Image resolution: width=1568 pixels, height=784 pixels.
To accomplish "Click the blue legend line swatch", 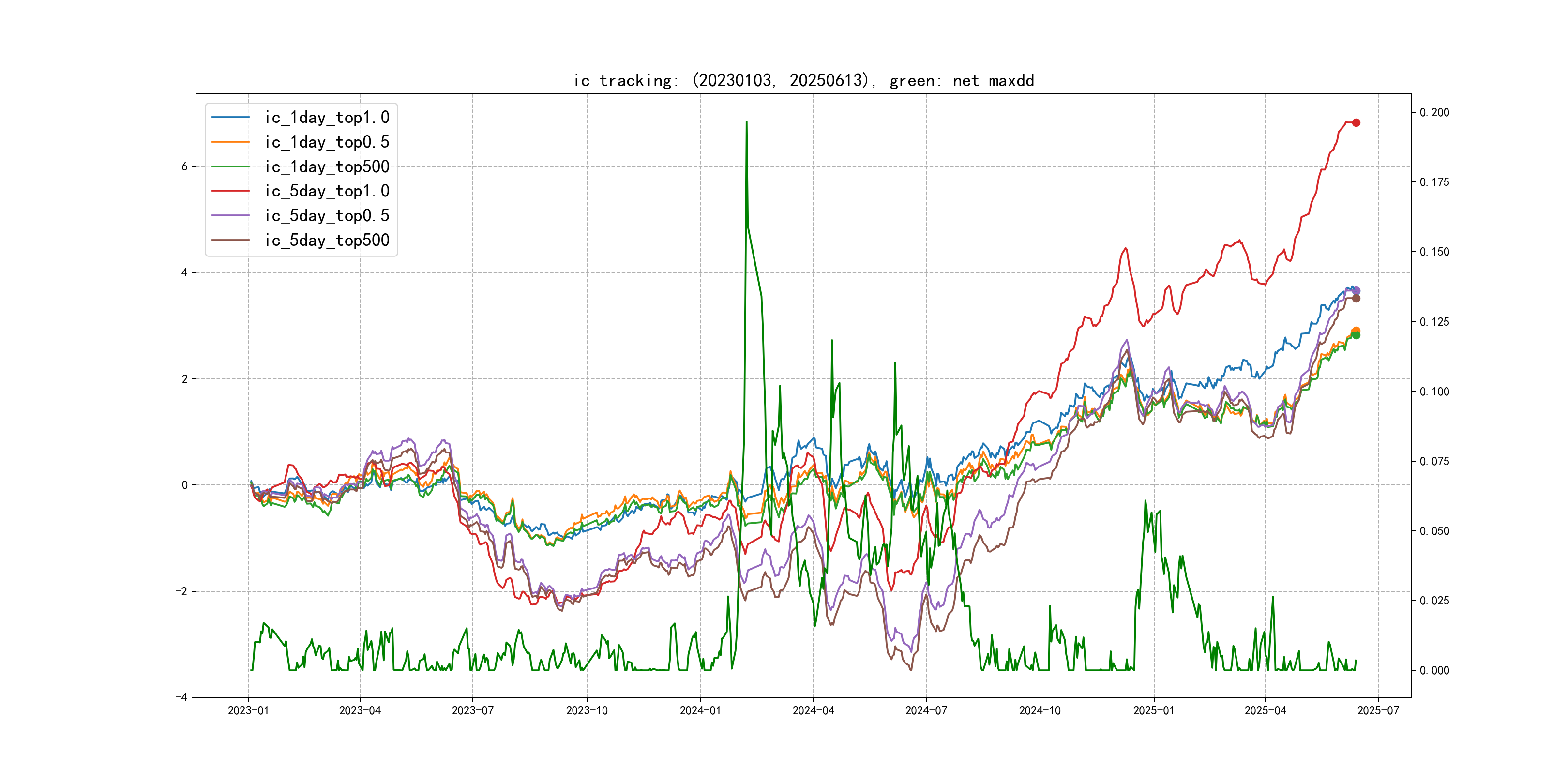I will pyautogui.click(x=230, y=118).
